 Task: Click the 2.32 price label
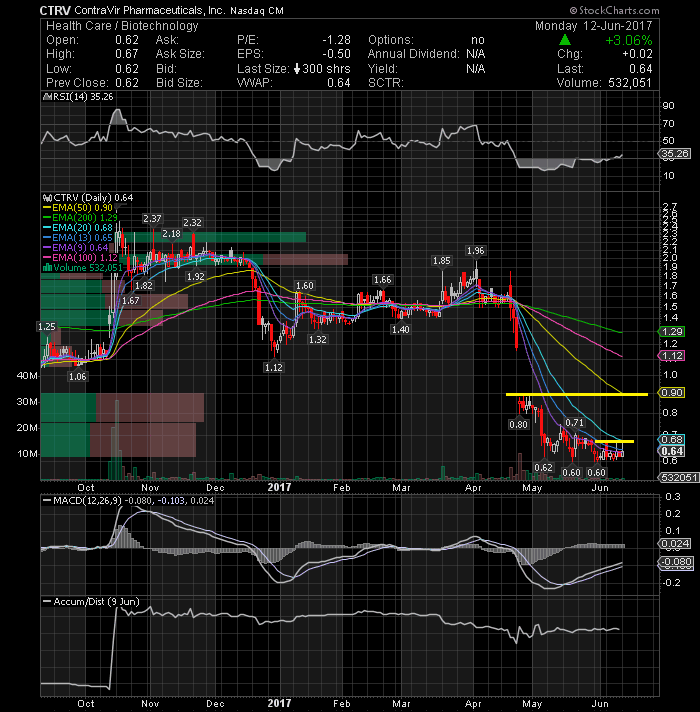click(x=192, y=223)
